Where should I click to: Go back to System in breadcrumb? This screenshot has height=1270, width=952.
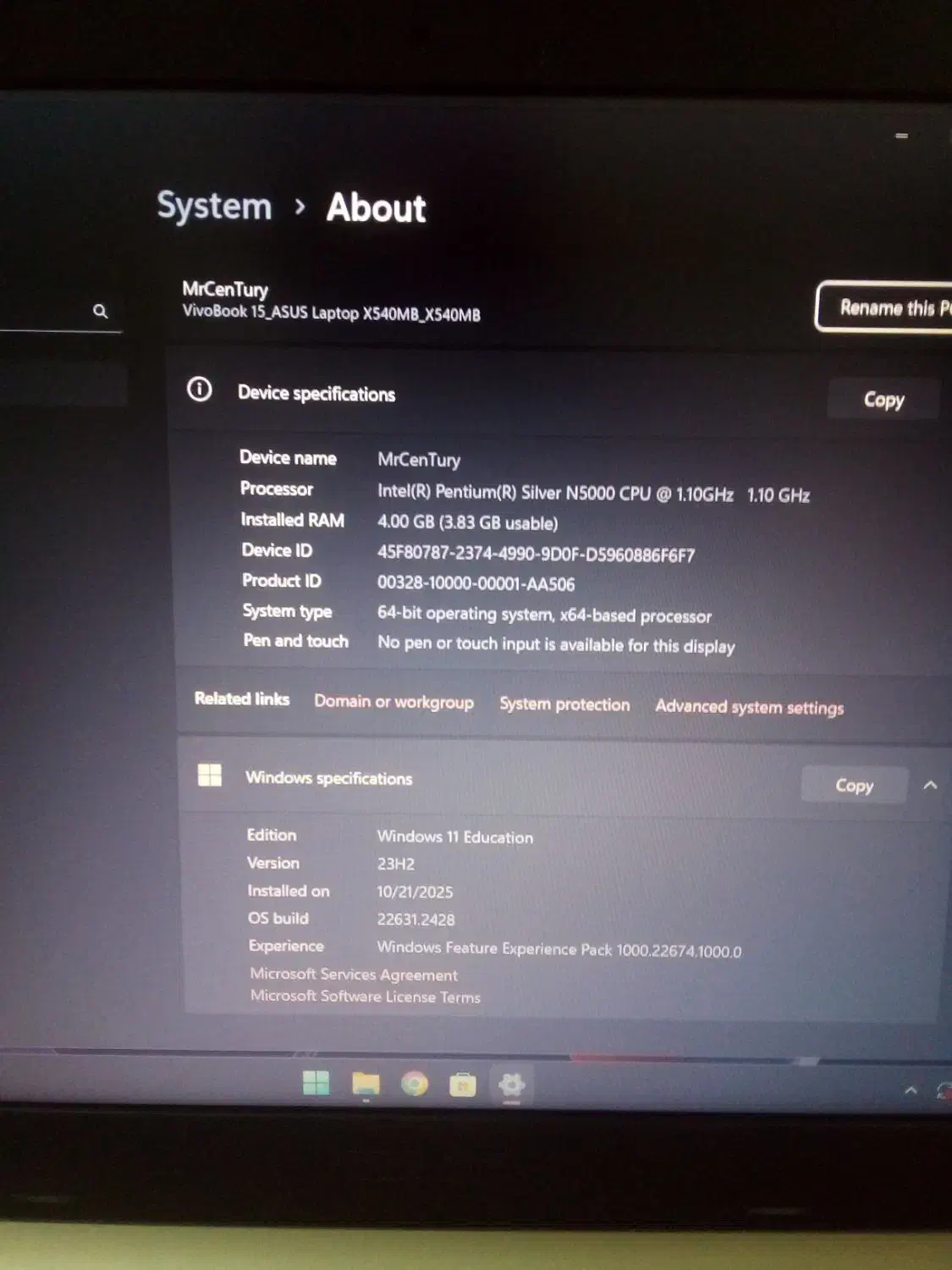[x=214, y=207]
